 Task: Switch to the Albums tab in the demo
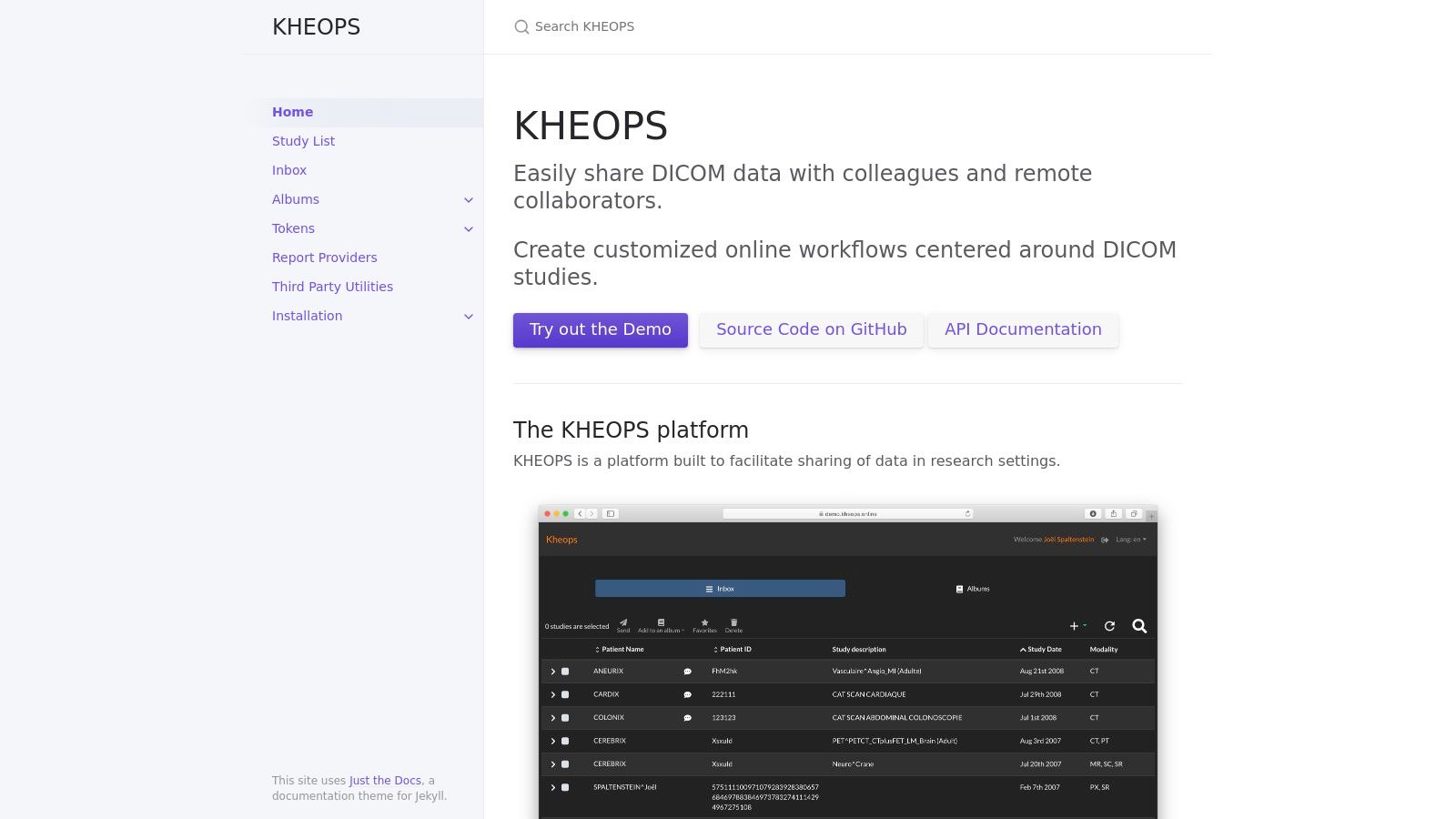click(x=971, y=589)
